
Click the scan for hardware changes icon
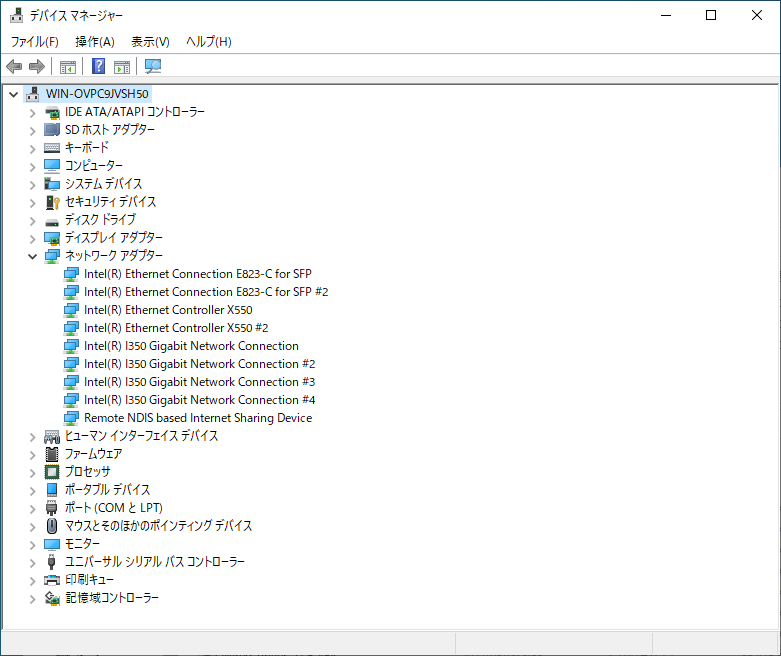point(153,66)
